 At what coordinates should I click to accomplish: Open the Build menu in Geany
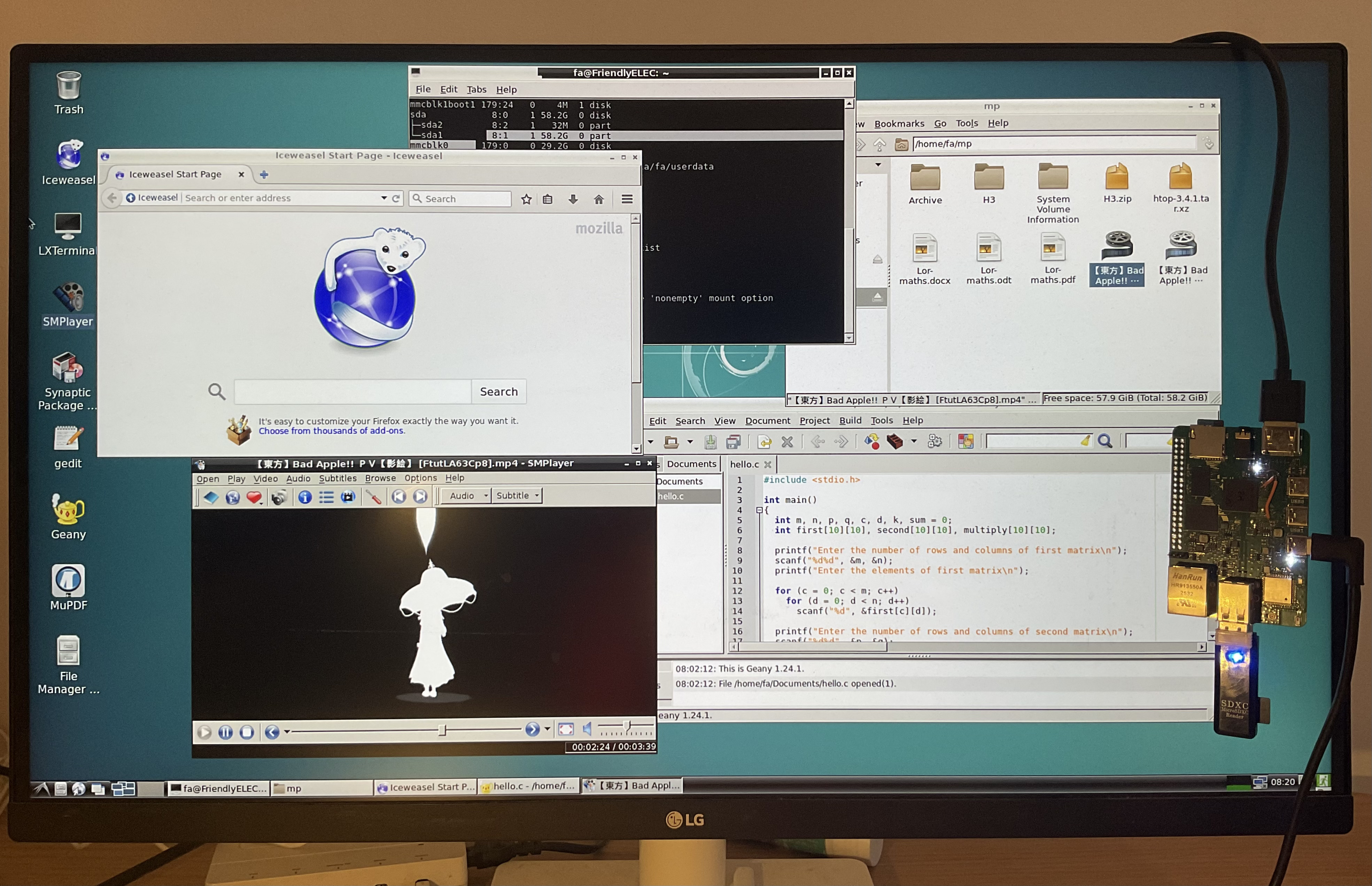click(850, 421)
